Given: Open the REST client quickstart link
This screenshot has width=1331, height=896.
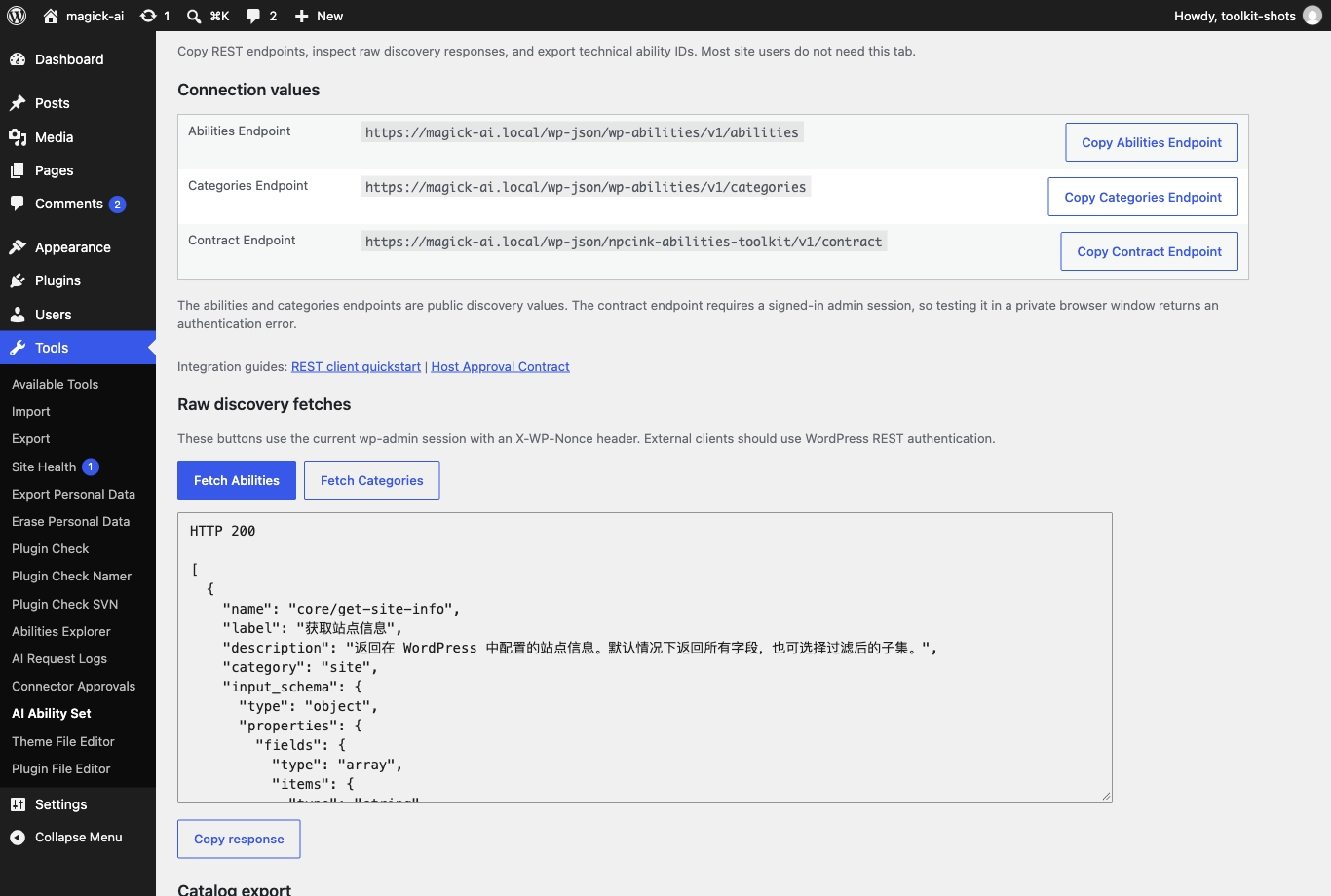Looking at the screenshot, I should pos(356,366).
